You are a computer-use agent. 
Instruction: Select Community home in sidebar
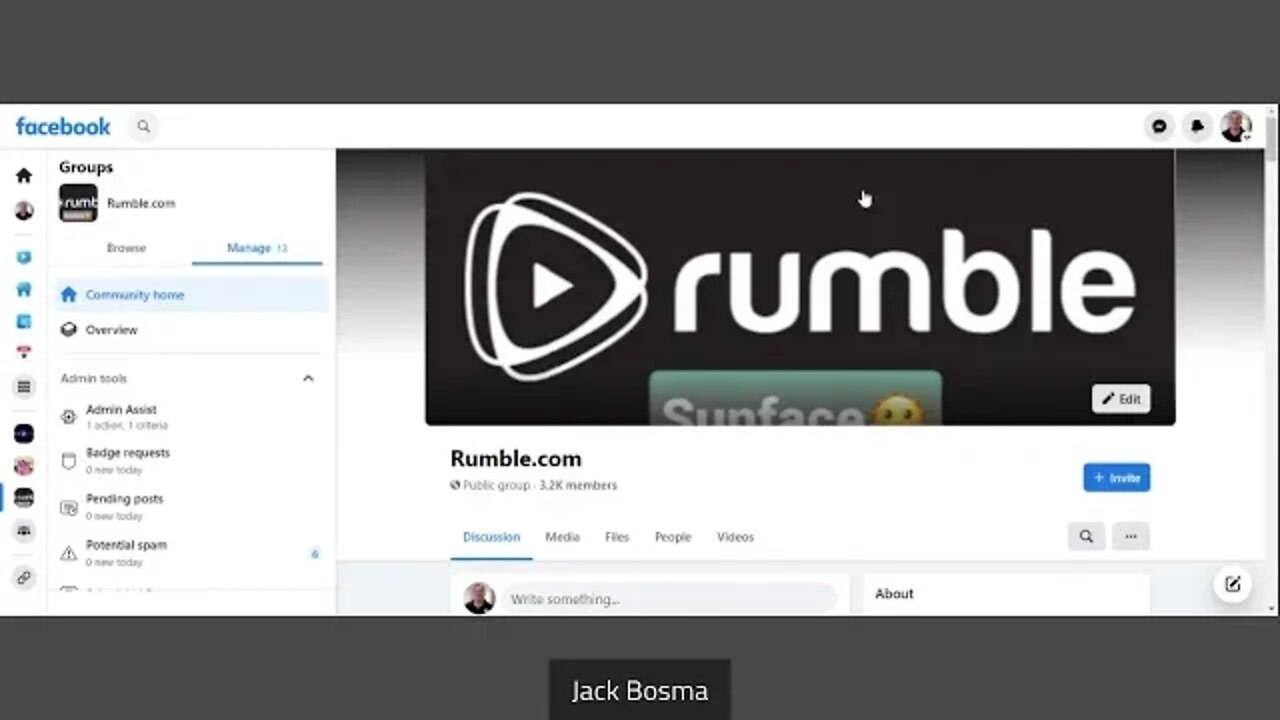191,295
